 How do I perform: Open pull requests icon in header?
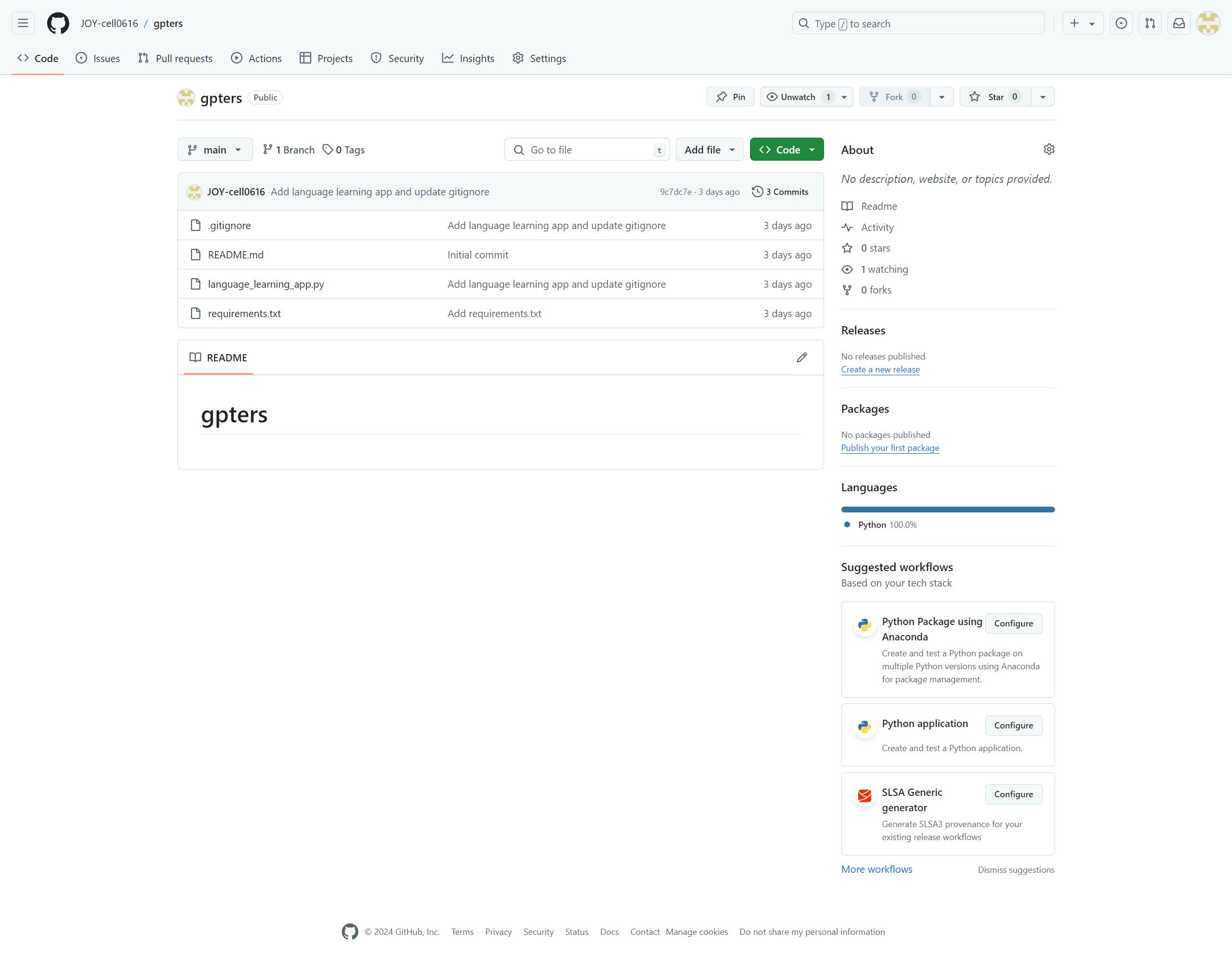coord(1150,23)
